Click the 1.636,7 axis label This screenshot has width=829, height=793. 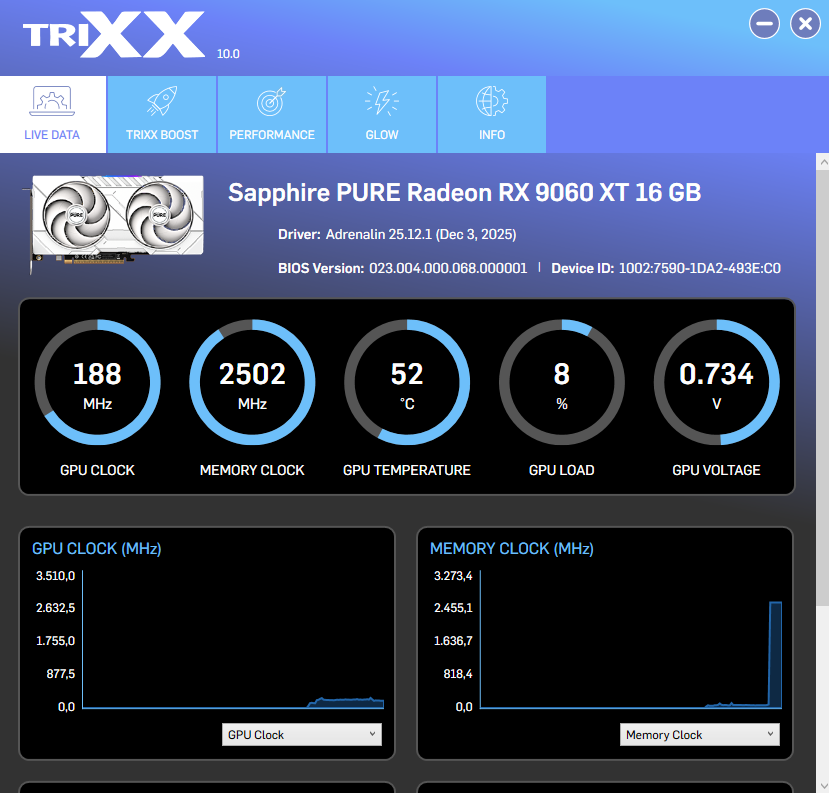(x=453, y=641)
